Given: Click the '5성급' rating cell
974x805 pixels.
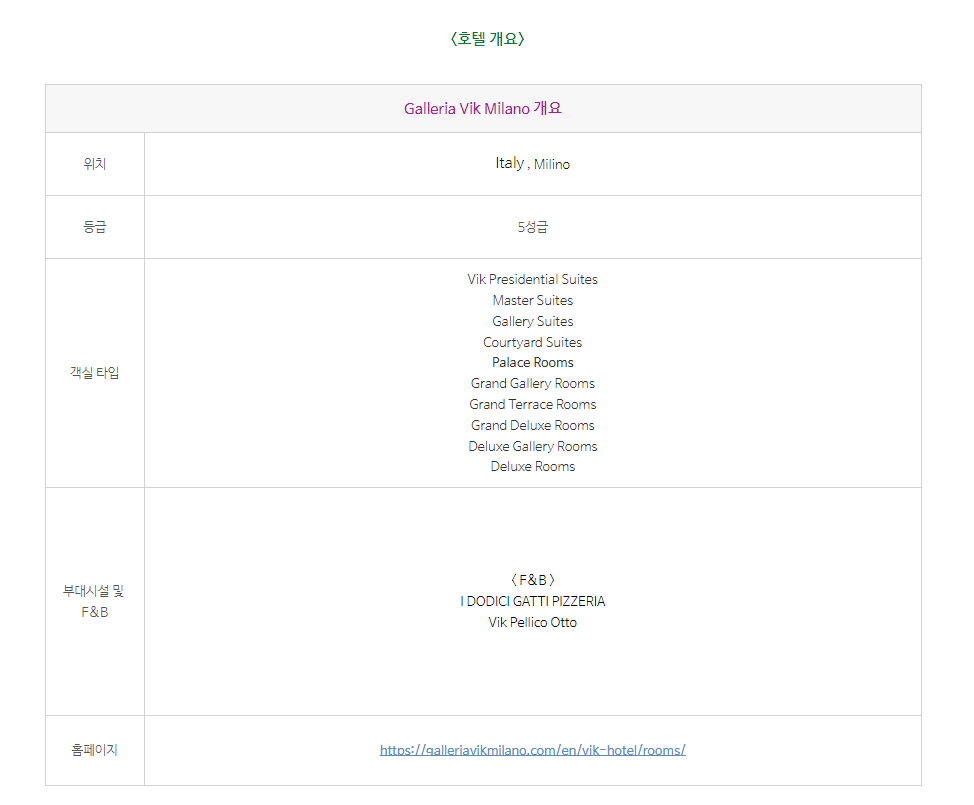Looking at the screenshot, I should pos(532,227).
